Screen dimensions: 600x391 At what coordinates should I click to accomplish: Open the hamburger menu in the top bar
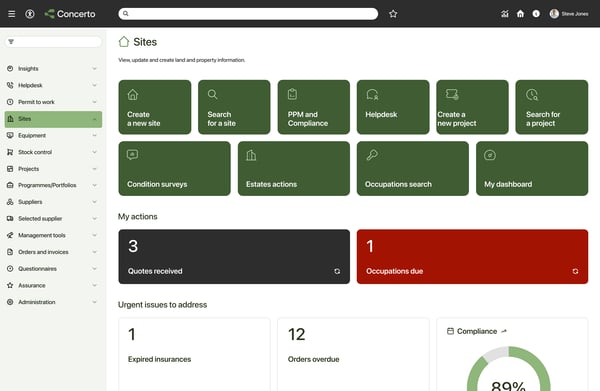[11, 14]
